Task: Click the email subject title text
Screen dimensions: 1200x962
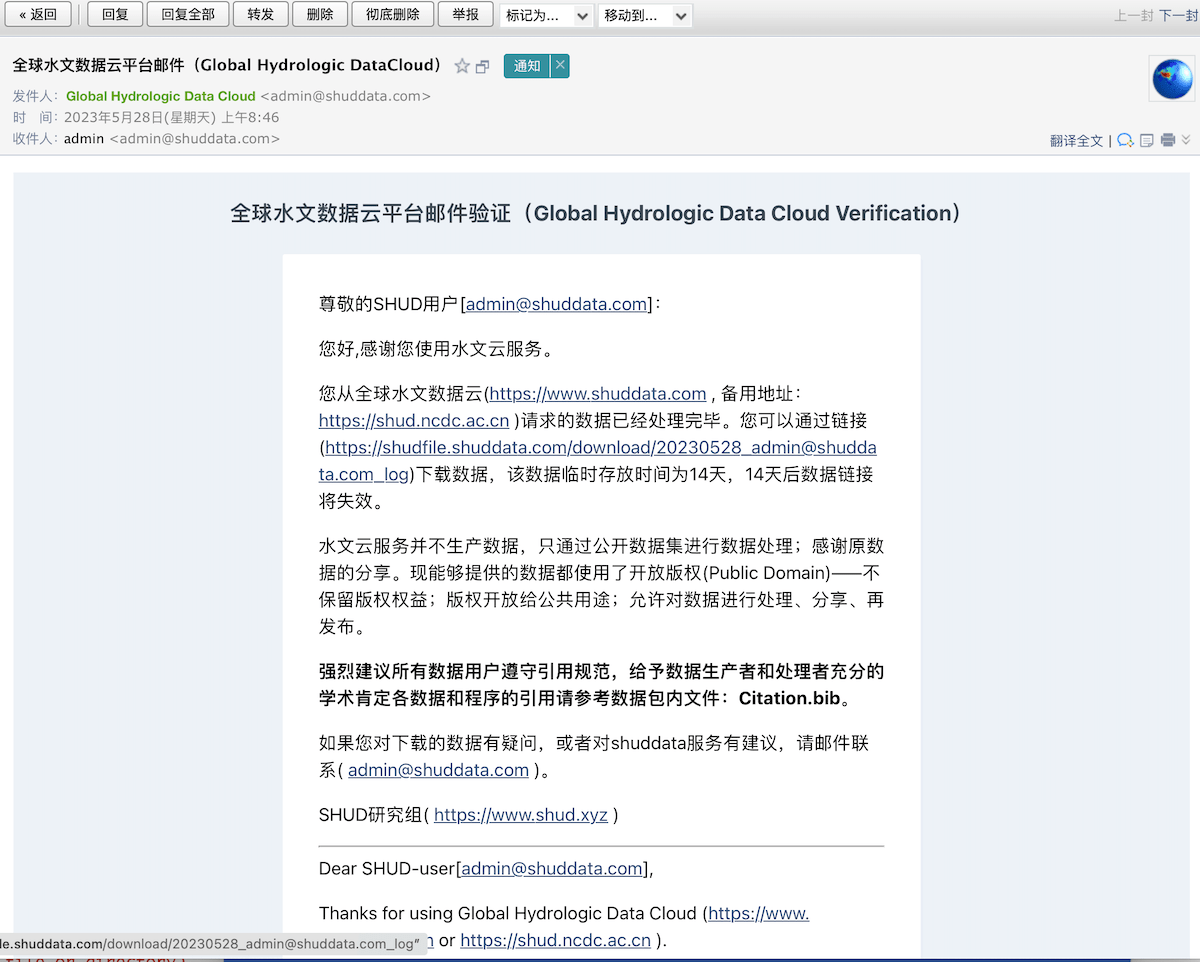Action: tap(227, 66)
